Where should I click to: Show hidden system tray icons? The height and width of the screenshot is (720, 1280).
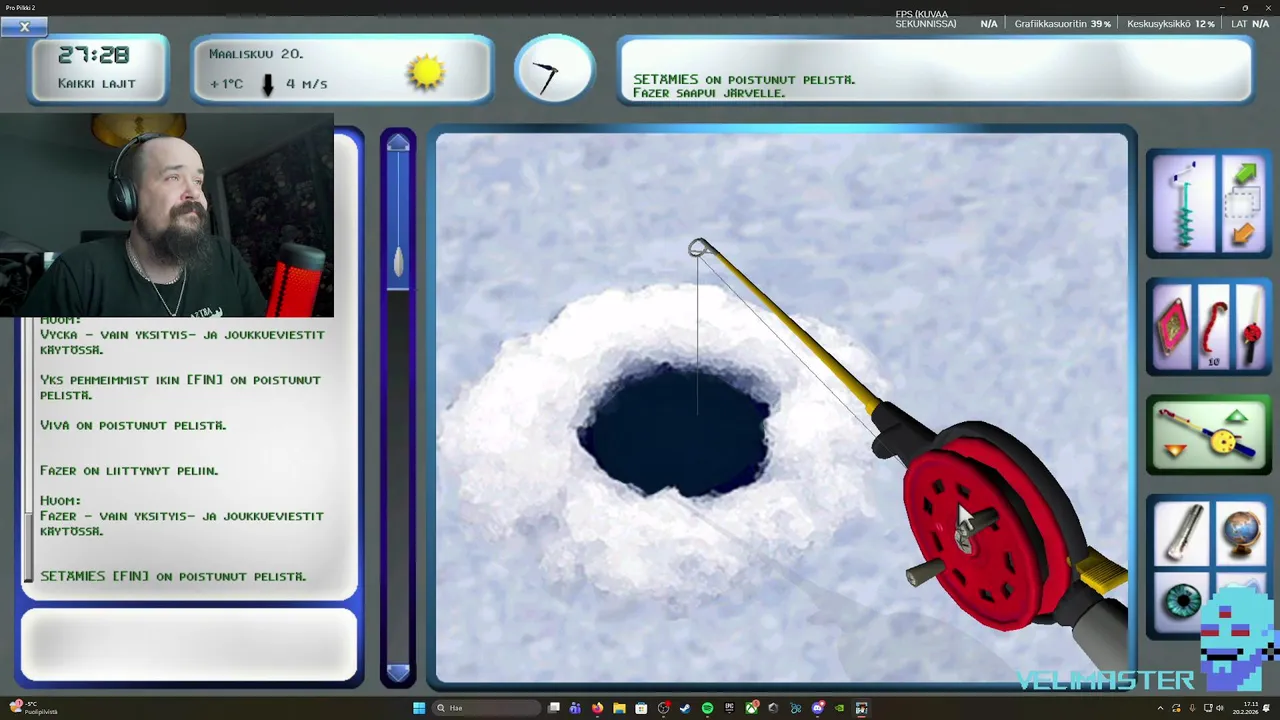[x=1161, y=708]
